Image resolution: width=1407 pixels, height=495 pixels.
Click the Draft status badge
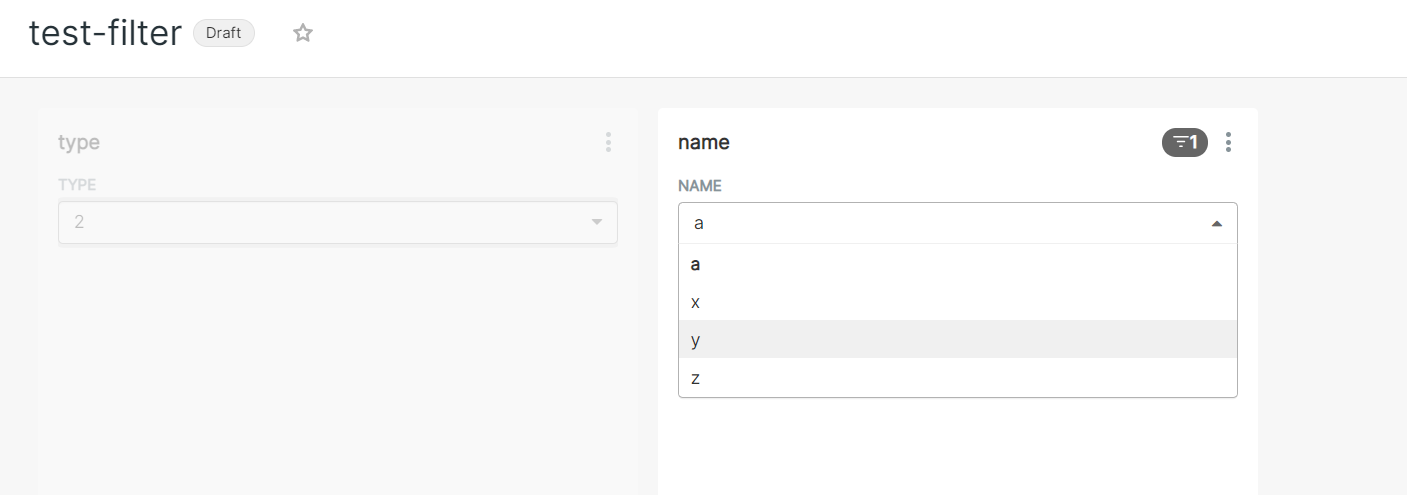pos(224,33)
